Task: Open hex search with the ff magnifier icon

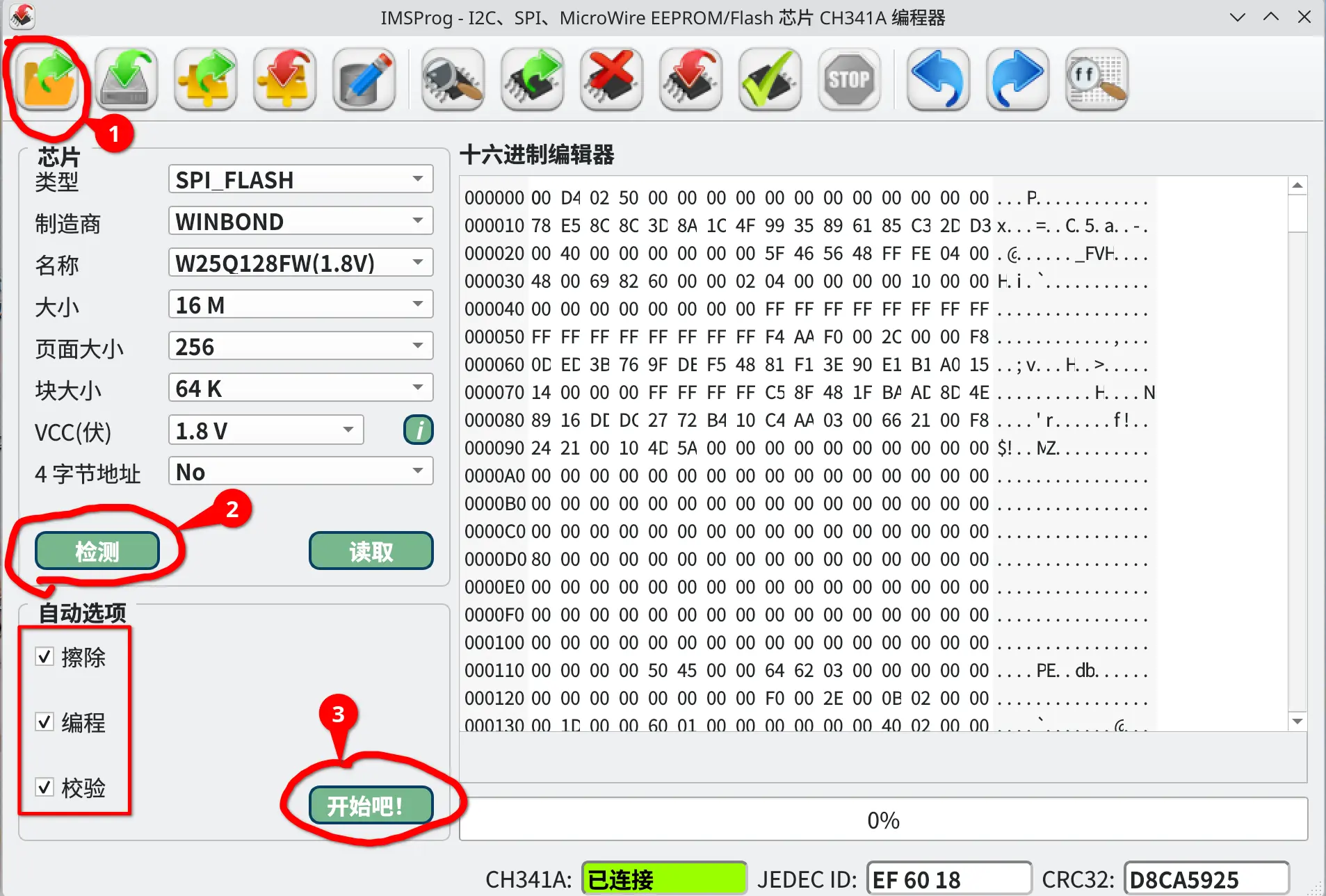Action: coord(1097,80)
